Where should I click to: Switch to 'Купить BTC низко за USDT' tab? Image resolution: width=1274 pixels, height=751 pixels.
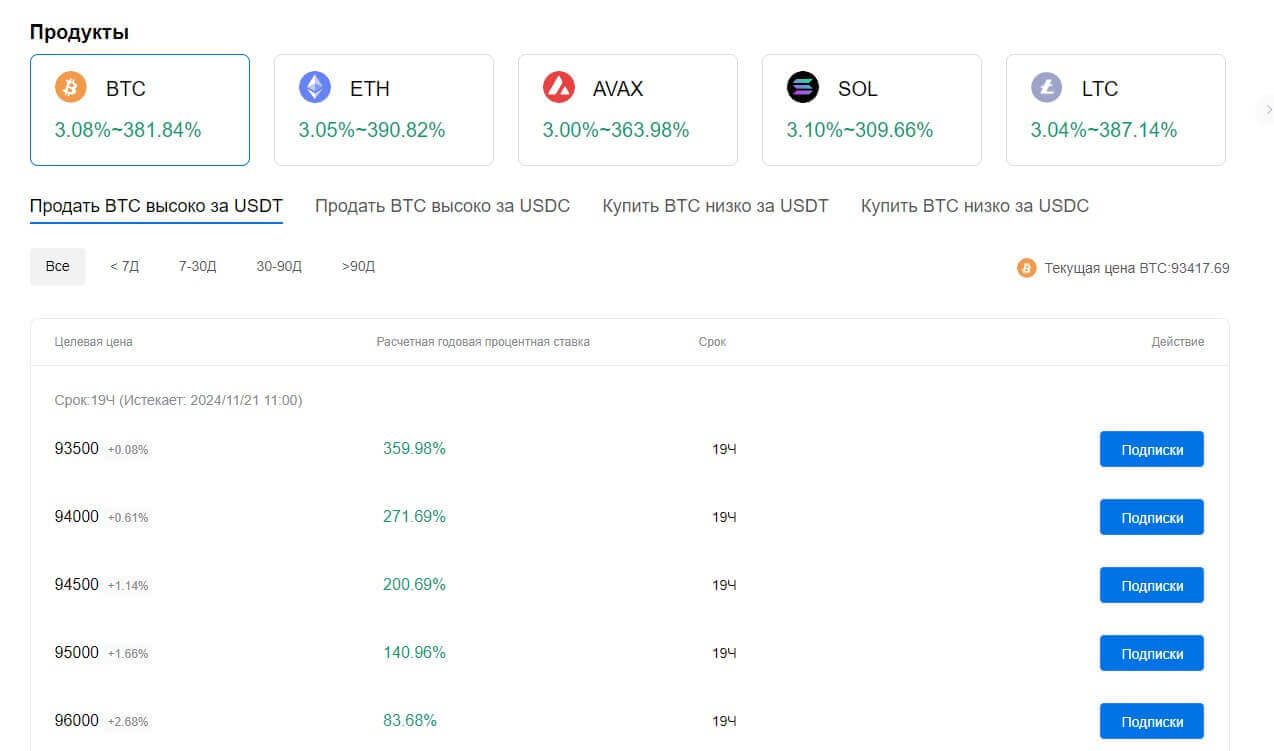[715, 206]
